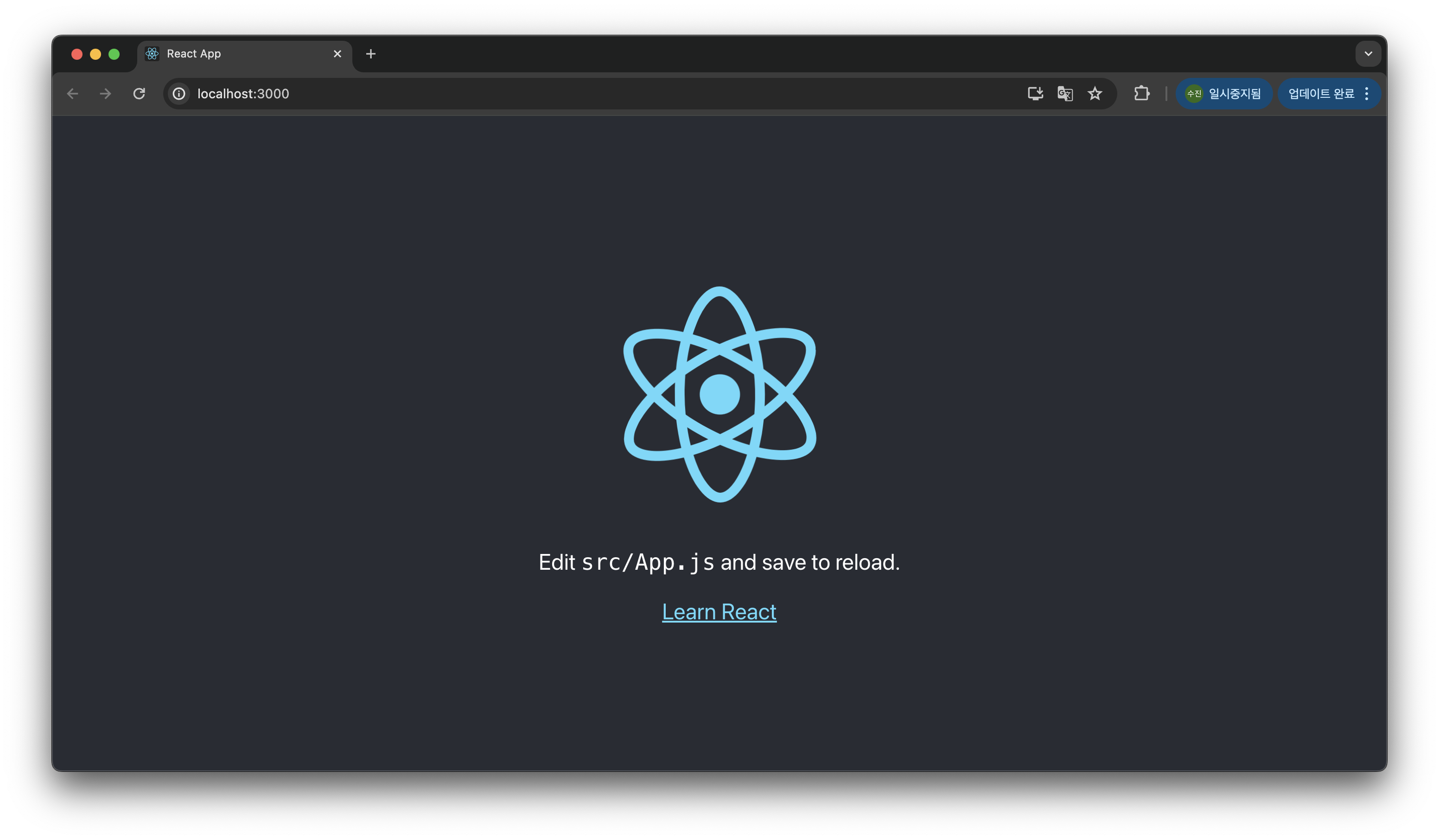Image resolution: width=1439 pixels, height=840 pixels.
Task: Bookmark this page with star
Action: (1095, 94)
